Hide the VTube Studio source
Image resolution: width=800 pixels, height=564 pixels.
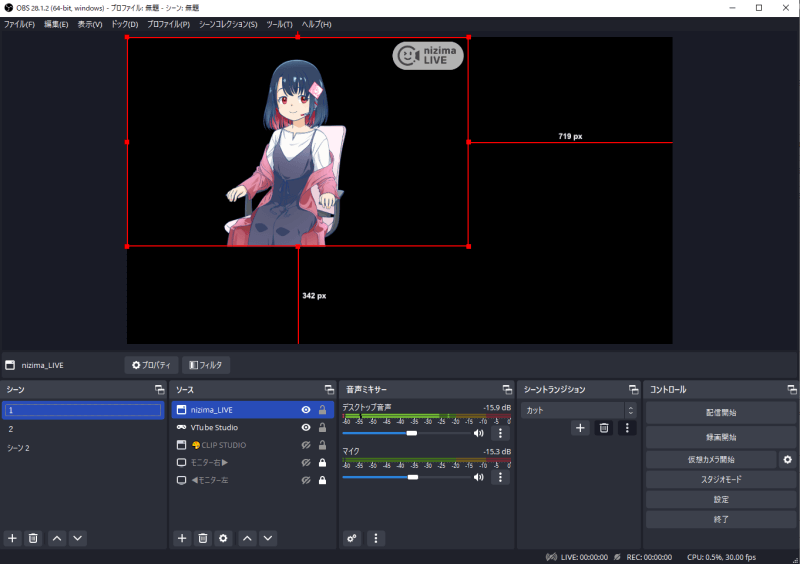coord(306,427)
